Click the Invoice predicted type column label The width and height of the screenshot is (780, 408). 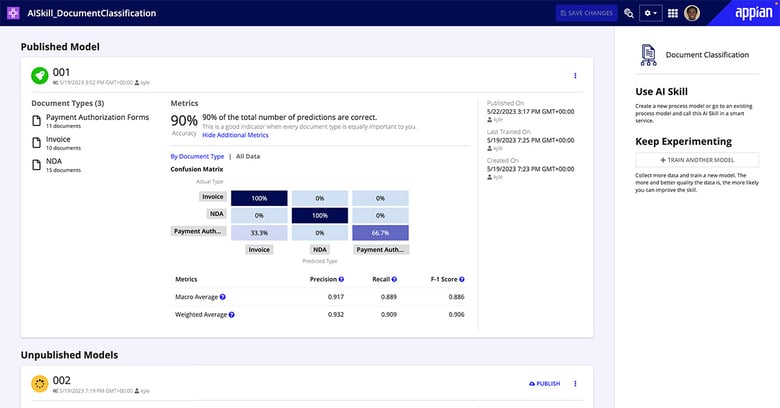pos(259,249)
